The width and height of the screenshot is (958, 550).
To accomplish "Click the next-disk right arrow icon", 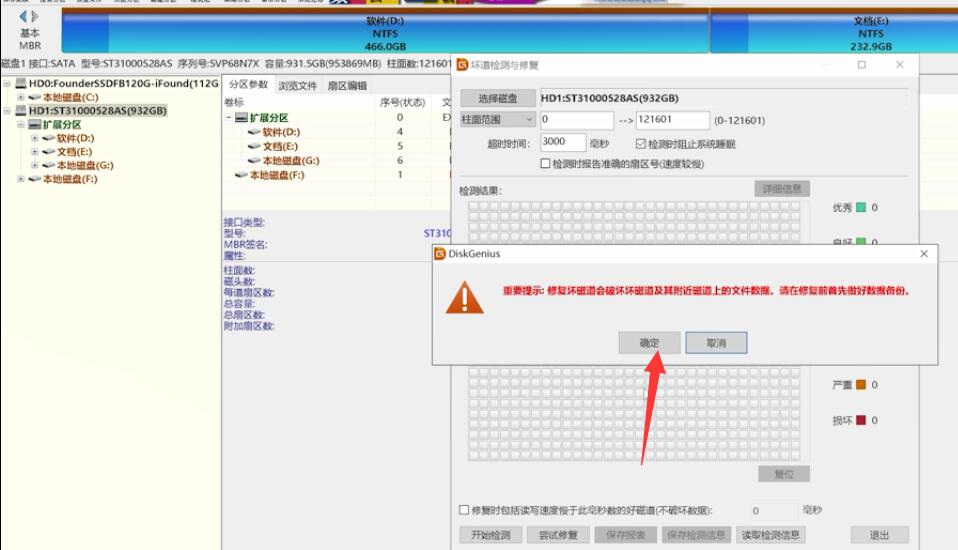I will point(35,16).
